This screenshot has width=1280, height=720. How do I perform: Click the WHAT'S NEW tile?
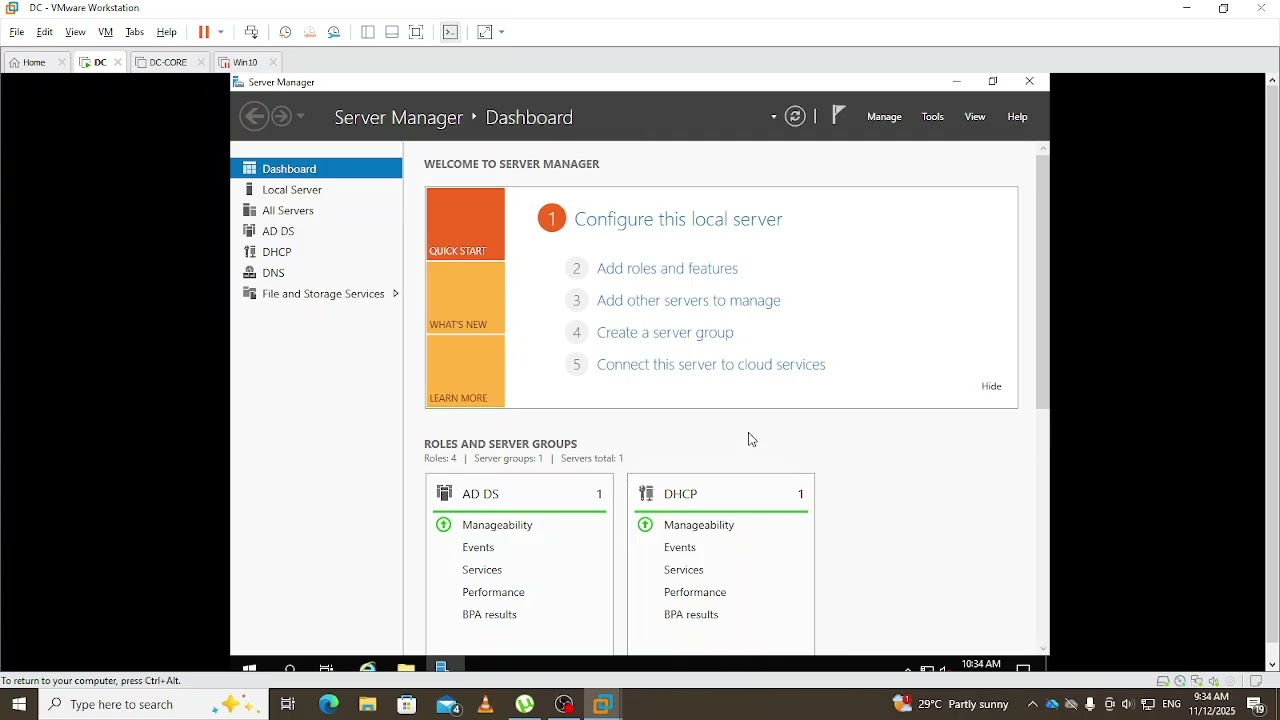(466, 298)
